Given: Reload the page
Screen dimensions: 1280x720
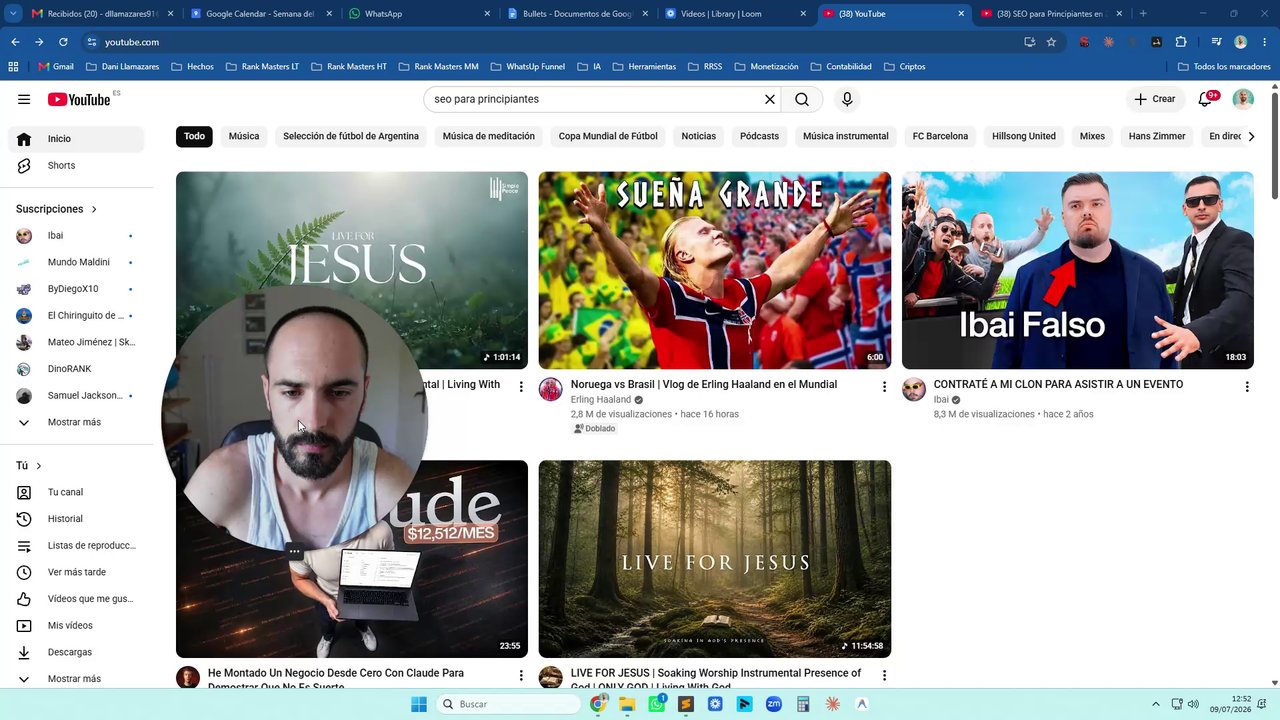Looking at the screenshot, I should tap(63, 42).
